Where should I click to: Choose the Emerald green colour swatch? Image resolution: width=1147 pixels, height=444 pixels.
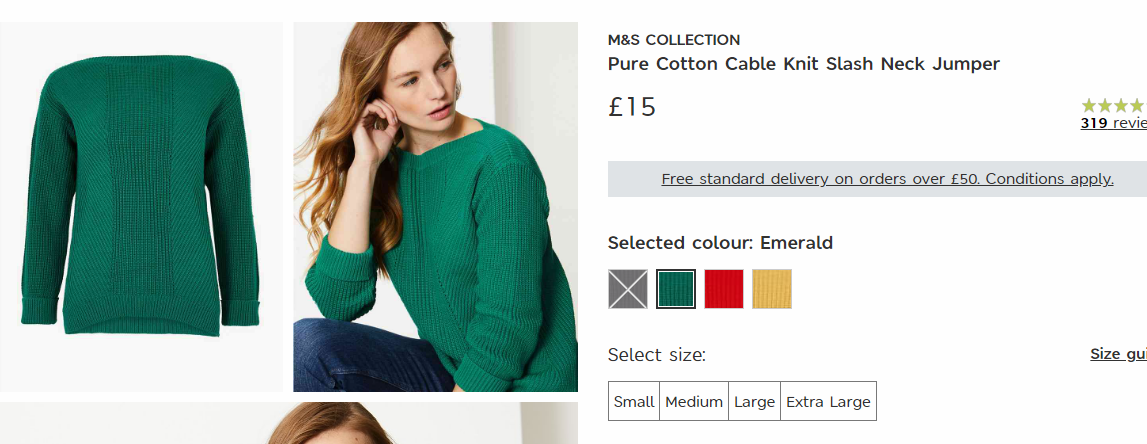(x=676, y=289)
